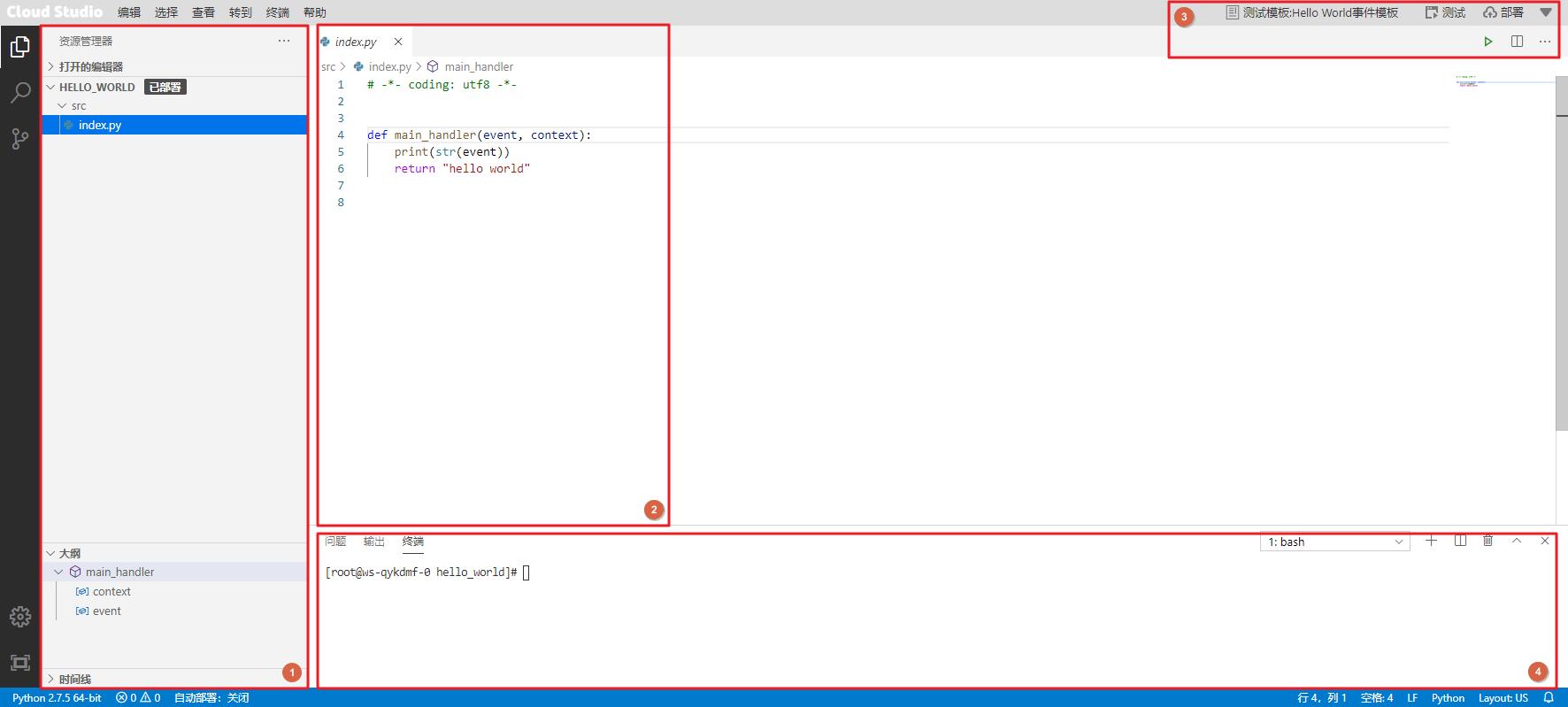Switch to the 终端 panel tab
This screenshot has height=707, width=1568.
click(413, 542)
